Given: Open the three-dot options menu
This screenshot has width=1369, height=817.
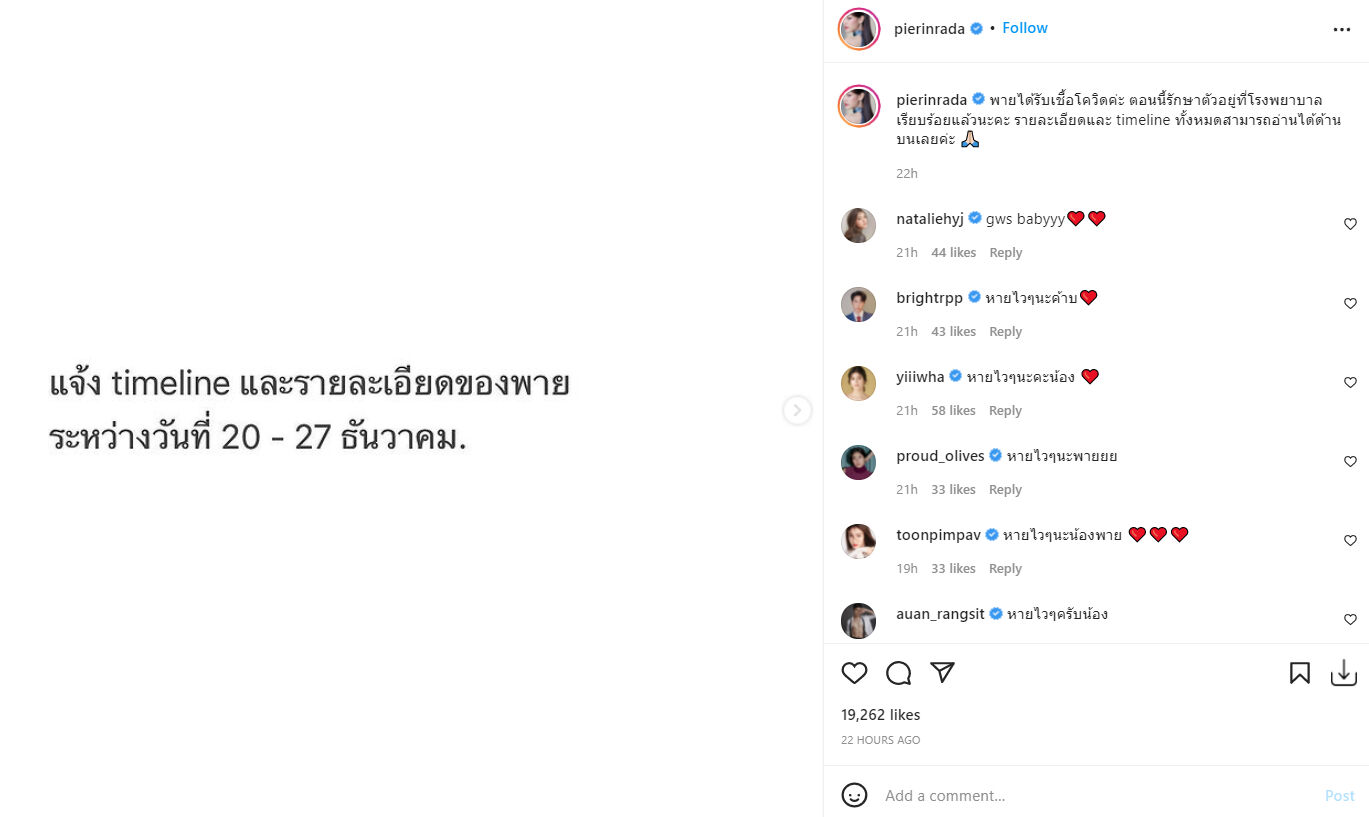Looking at the screenshot, I should (1341, 29).
